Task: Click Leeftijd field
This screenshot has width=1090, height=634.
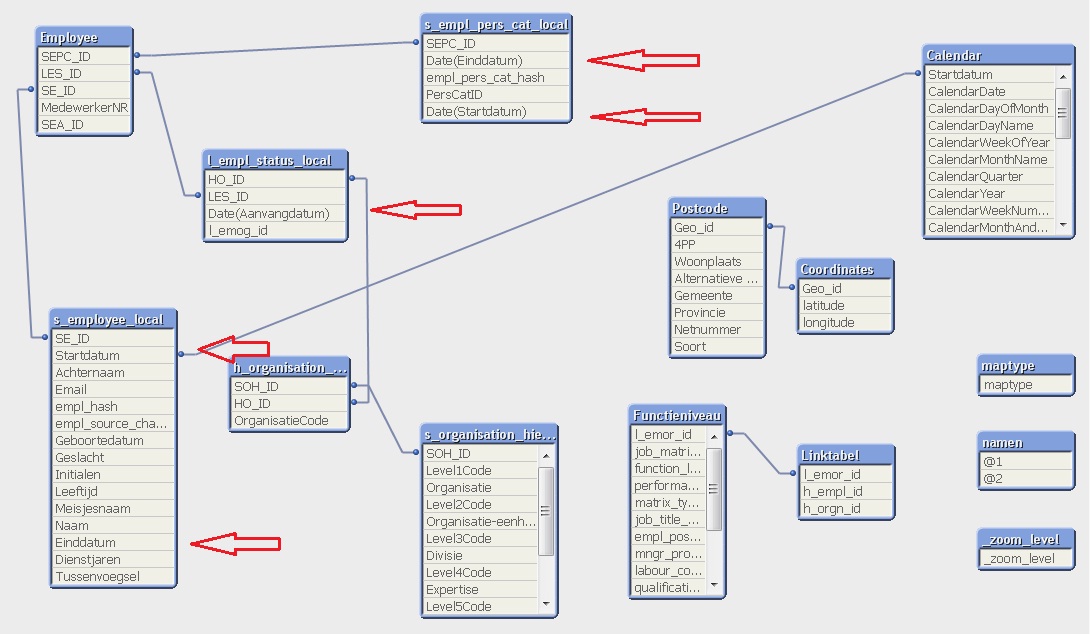Action: coord(113,491)
